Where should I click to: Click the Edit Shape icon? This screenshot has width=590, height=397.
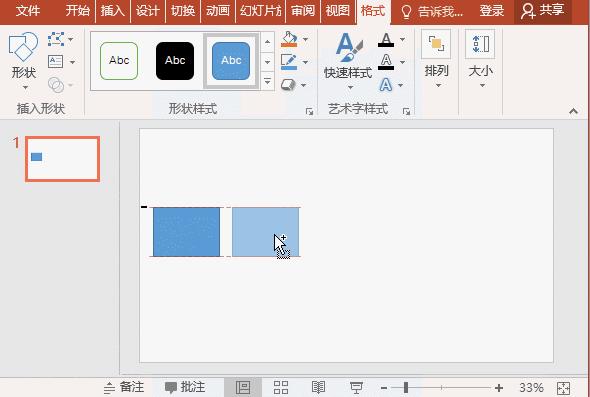pyautogui.click(x=56, y=39)
